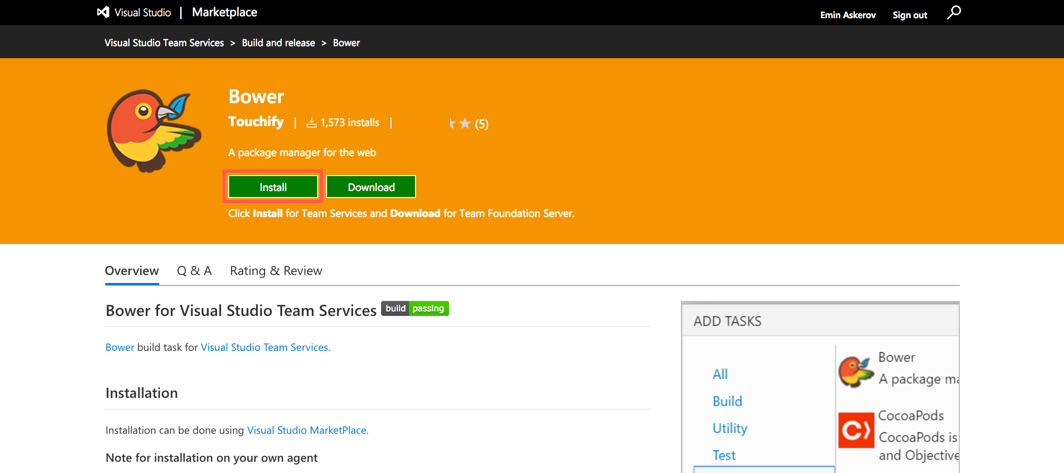This screenshot has height=473, width=1064.
Task: Click the Bower extension title
Action: point(256,96)
